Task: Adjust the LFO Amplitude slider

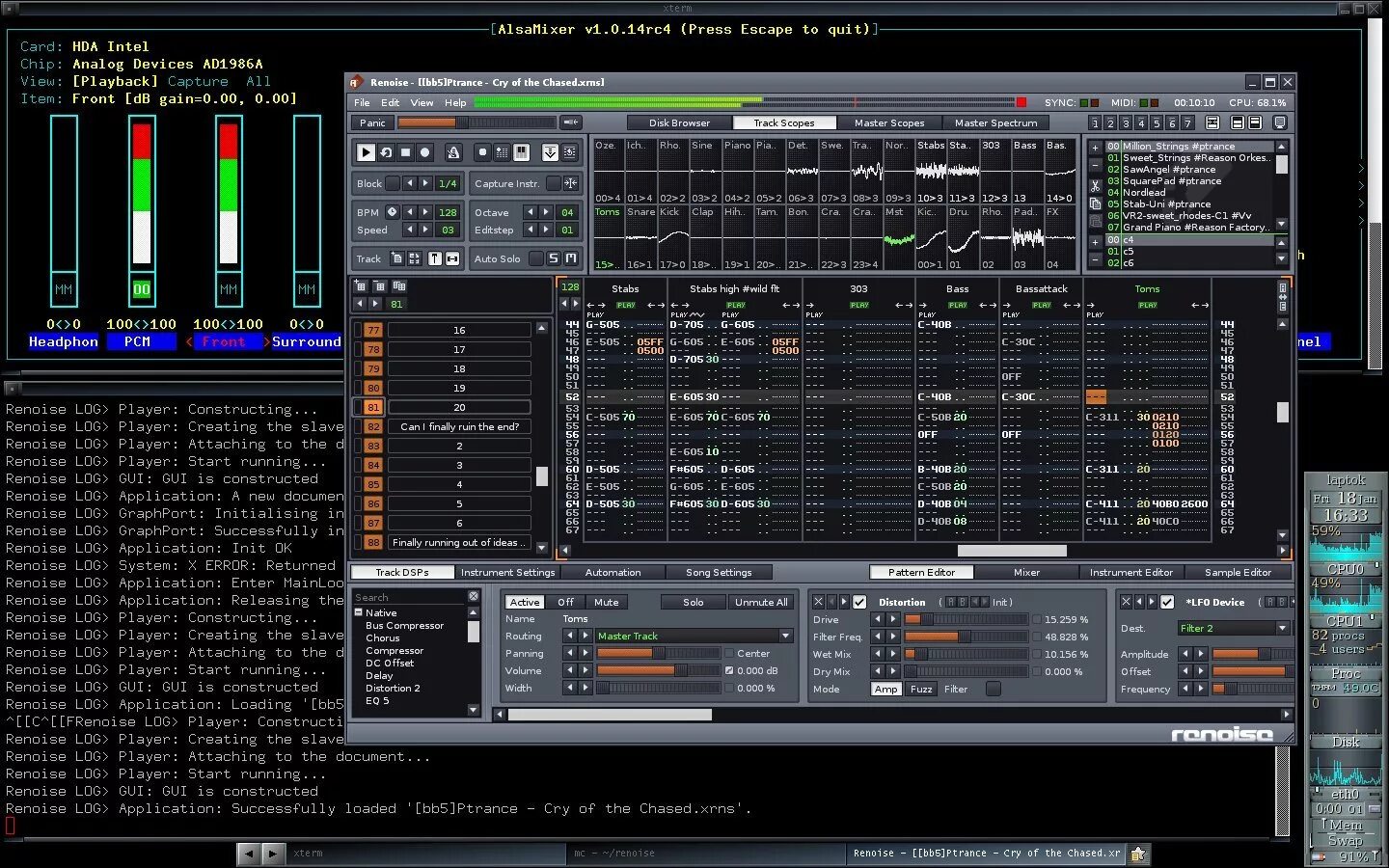Action: click(1251, 654)
